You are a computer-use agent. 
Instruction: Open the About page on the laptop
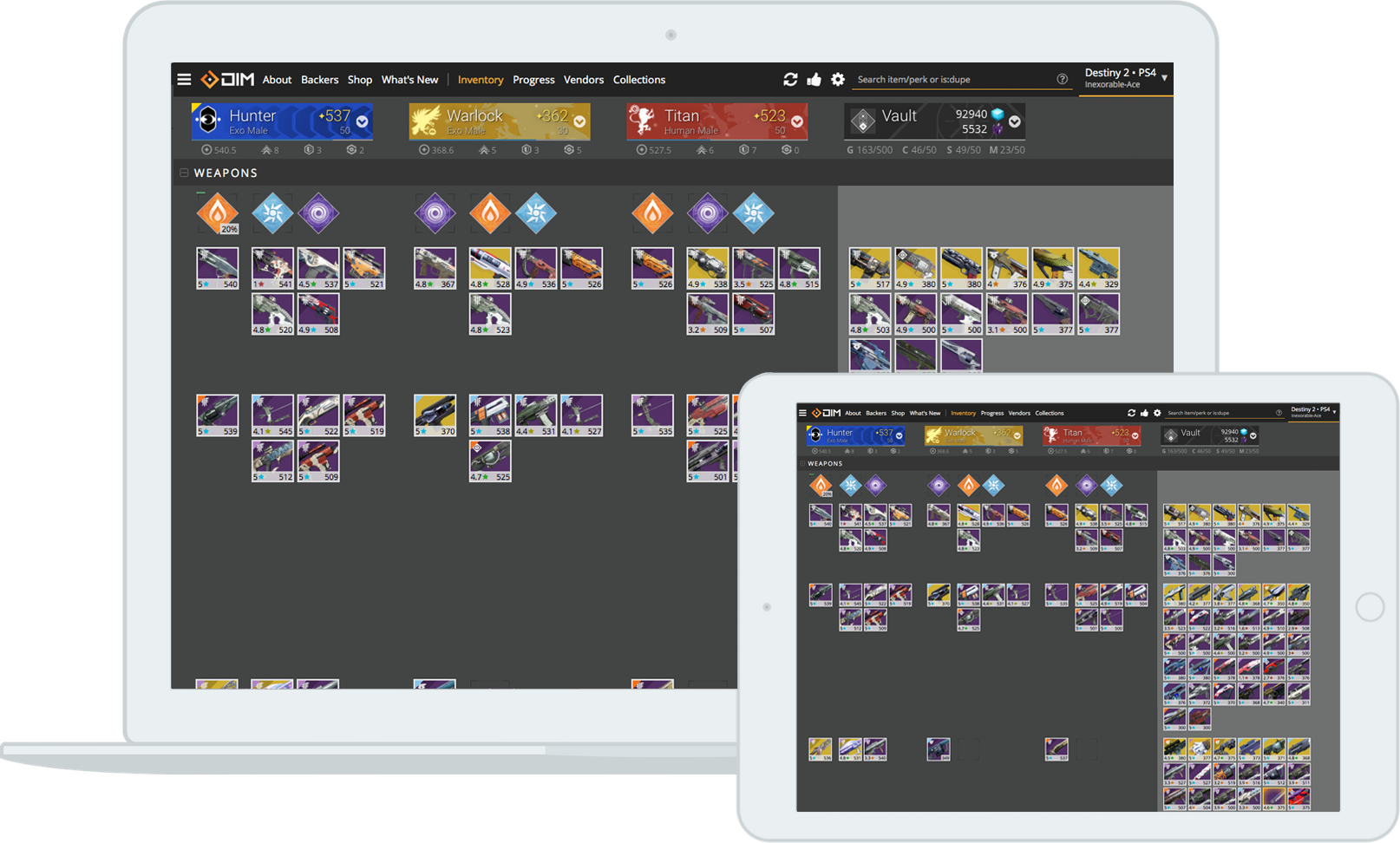[278, 80]
